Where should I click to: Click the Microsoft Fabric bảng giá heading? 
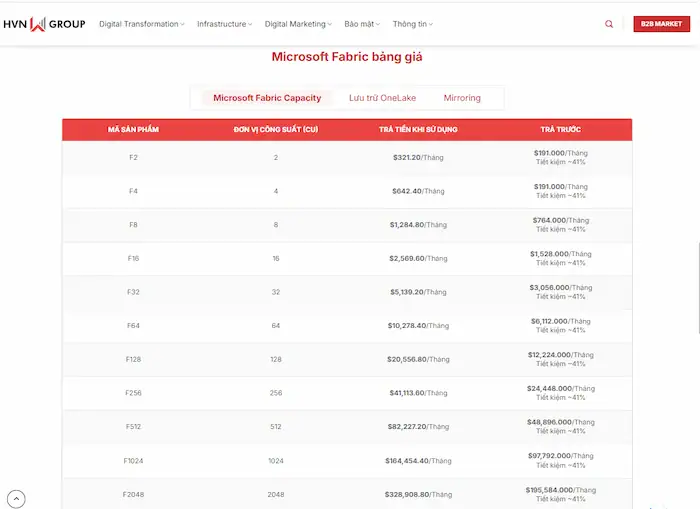347,57
